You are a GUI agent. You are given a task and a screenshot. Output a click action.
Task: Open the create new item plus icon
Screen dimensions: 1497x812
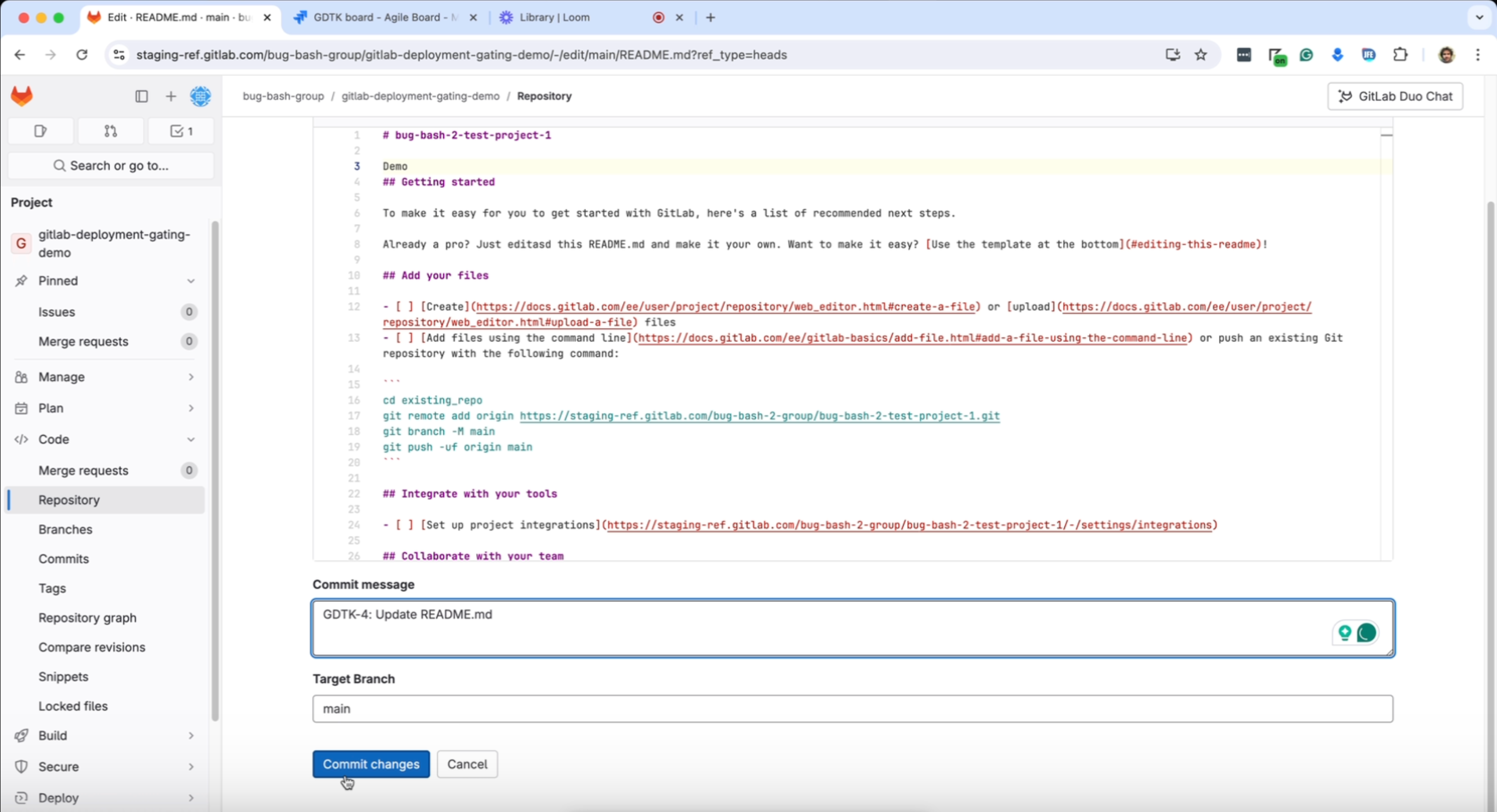[x=170, y=96]
